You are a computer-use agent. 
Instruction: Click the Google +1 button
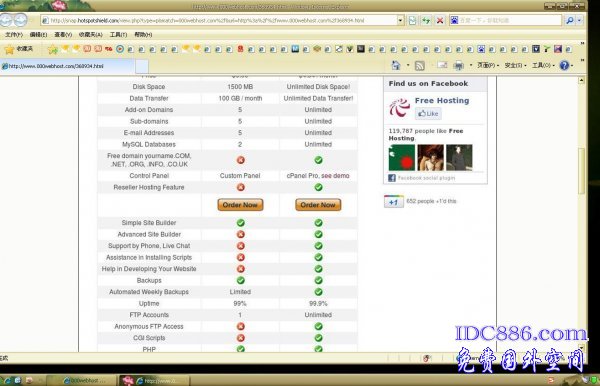click(394, 201)
